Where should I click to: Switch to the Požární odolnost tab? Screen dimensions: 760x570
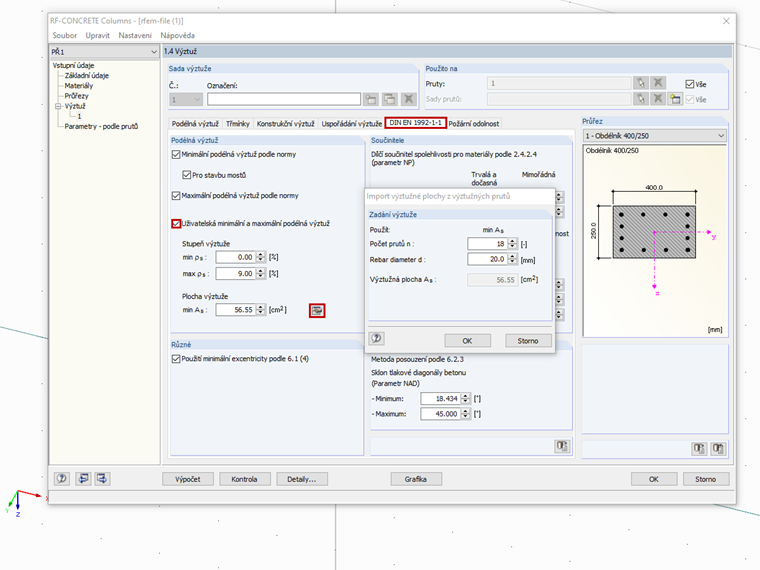click(x=474, y=124)
